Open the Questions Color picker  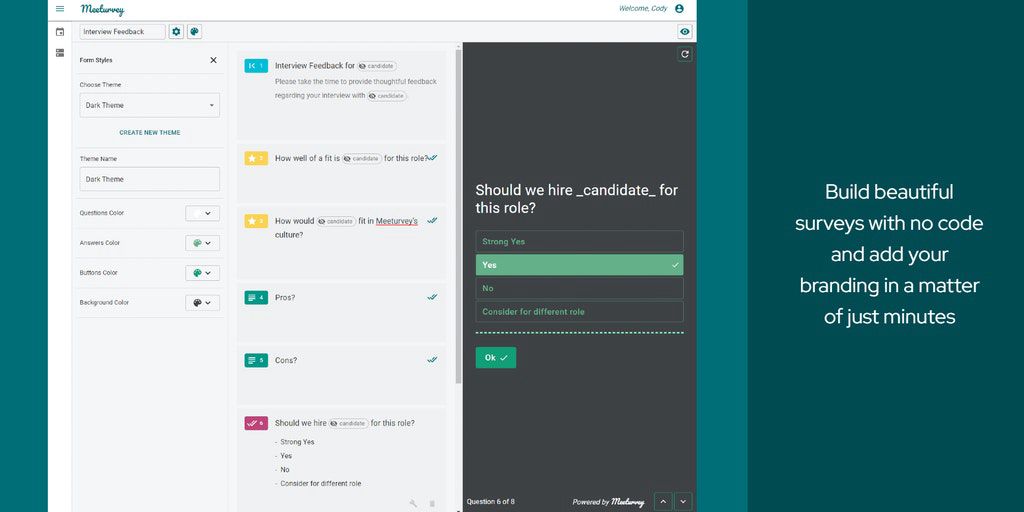(202, 213)
